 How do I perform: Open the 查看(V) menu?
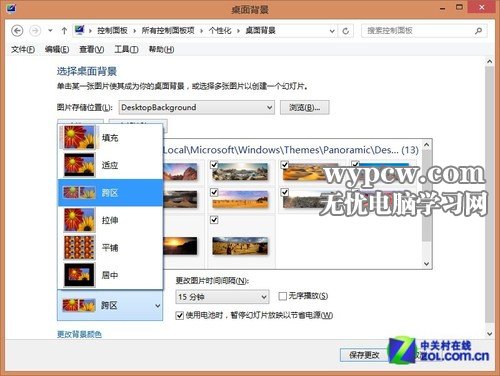pyautogui.click(x=92, y=49)
